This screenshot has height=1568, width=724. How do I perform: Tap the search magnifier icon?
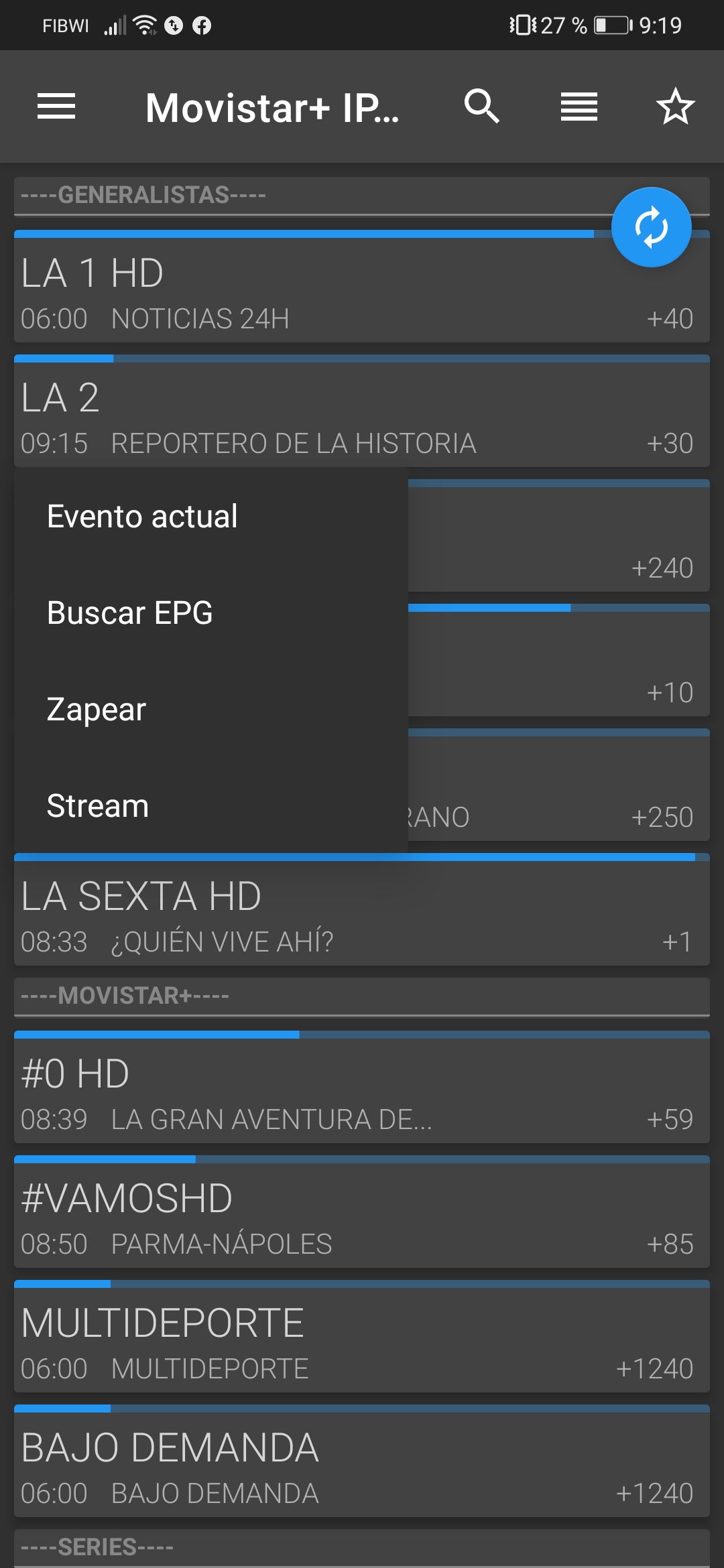pos(481,107)
